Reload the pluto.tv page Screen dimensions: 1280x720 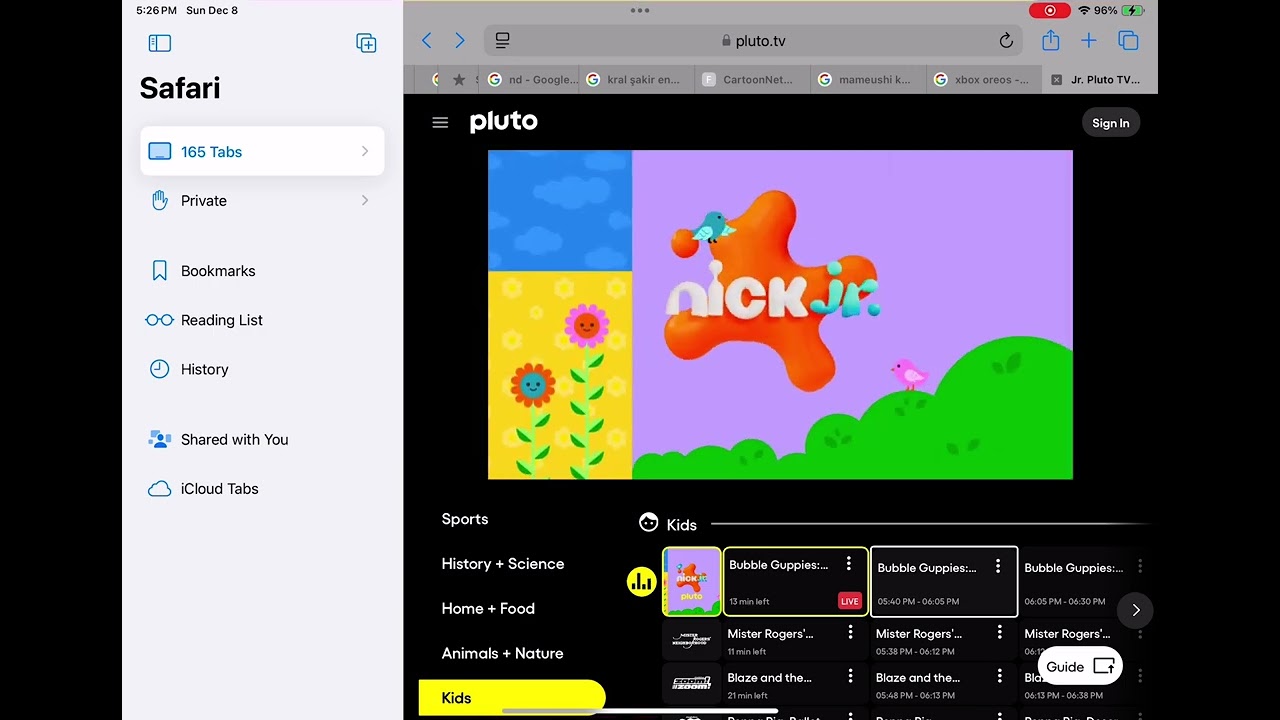coord(1006,41)
